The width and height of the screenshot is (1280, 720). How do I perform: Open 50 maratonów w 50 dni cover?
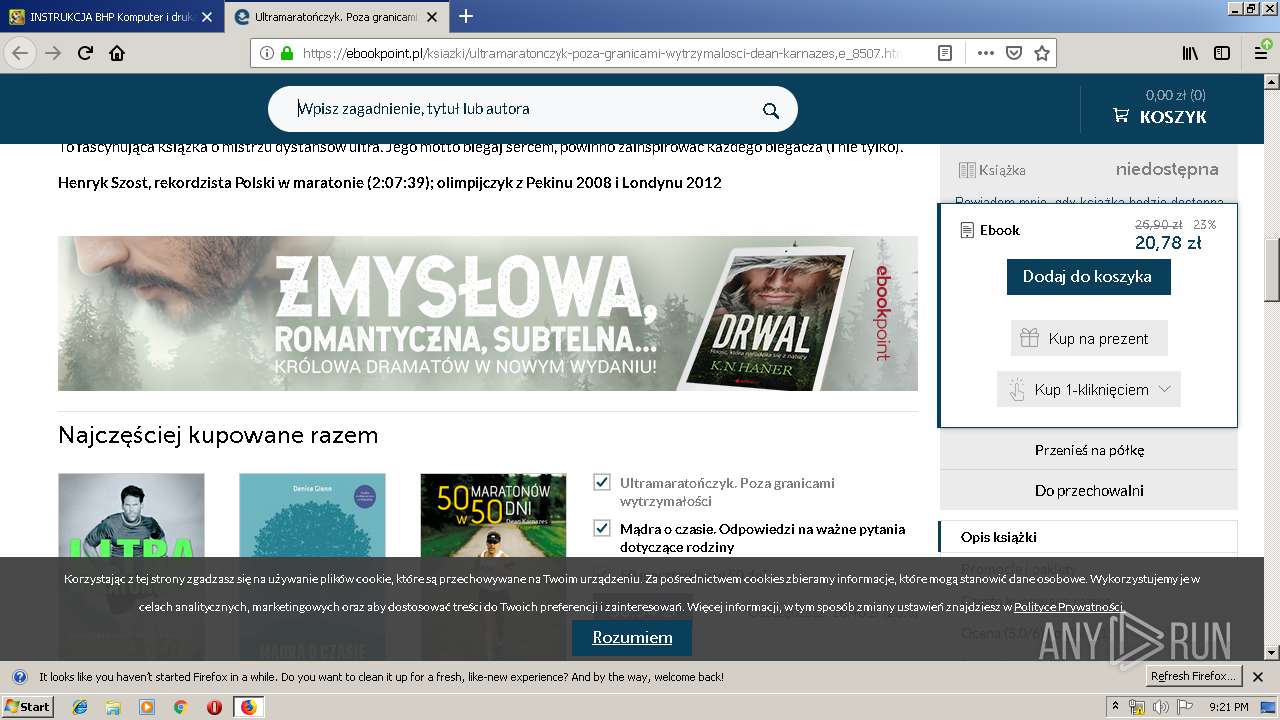pyautogui.click(x=493, y=565)
